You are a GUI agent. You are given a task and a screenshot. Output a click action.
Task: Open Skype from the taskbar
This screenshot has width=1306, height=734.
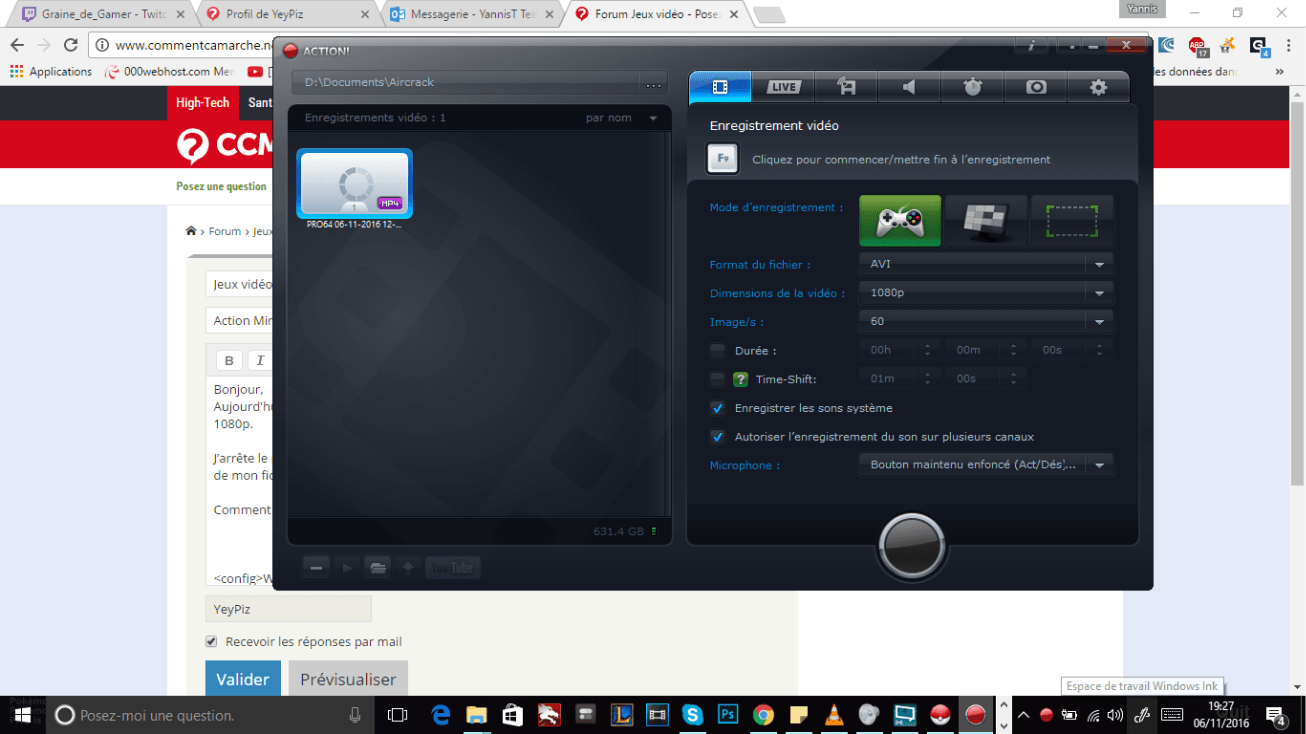[692, 715]
